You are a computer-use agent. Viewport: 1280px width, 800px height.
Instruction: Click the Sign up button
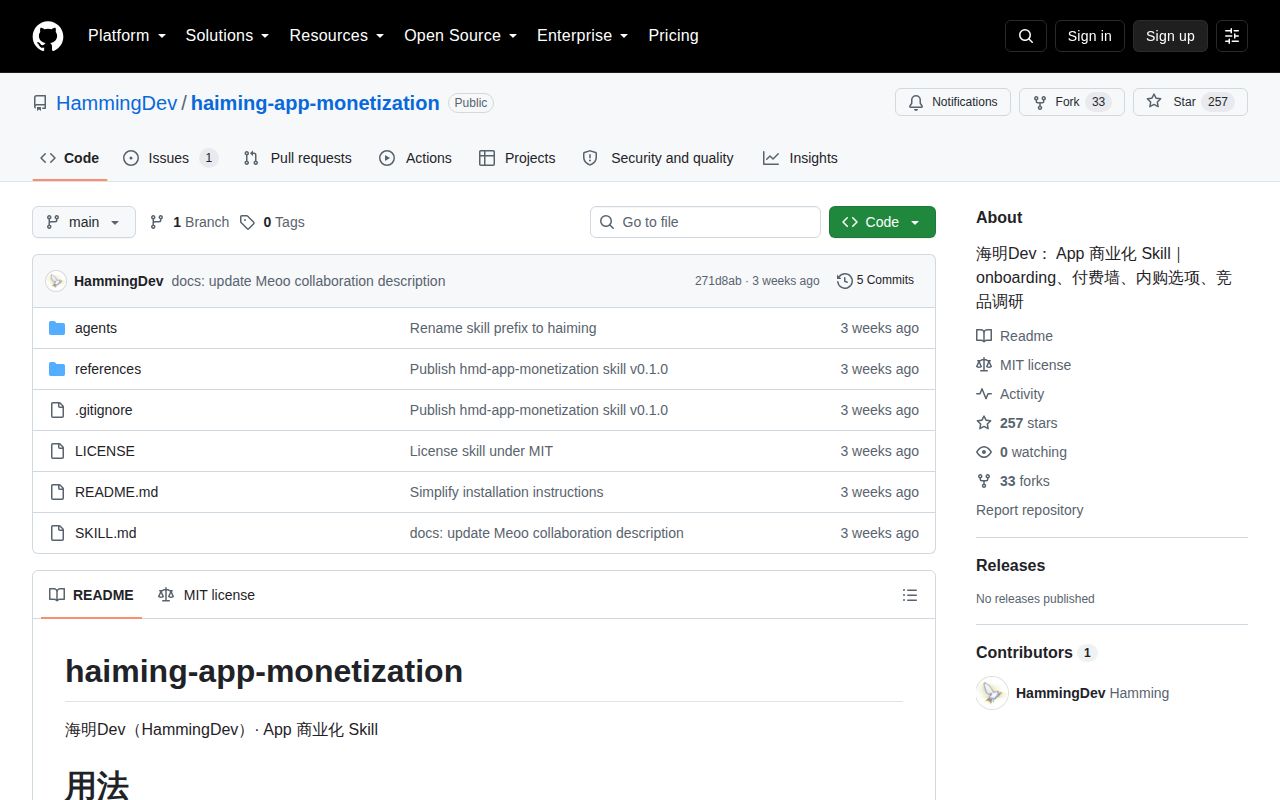tap(1170, 36)
